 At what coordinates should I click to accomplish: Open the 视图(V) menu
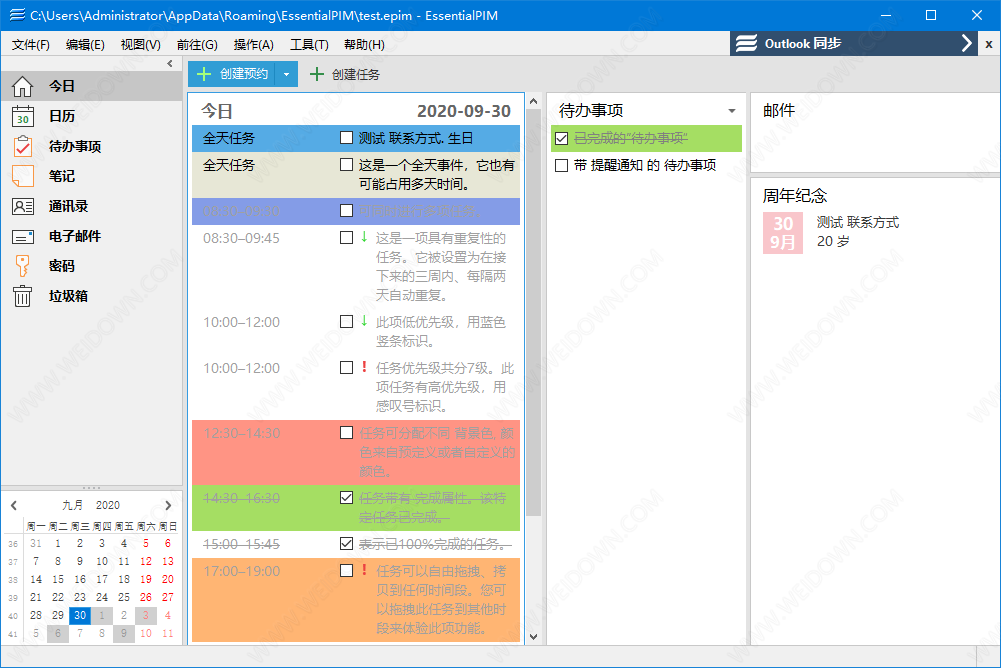[x=140, y=44]
